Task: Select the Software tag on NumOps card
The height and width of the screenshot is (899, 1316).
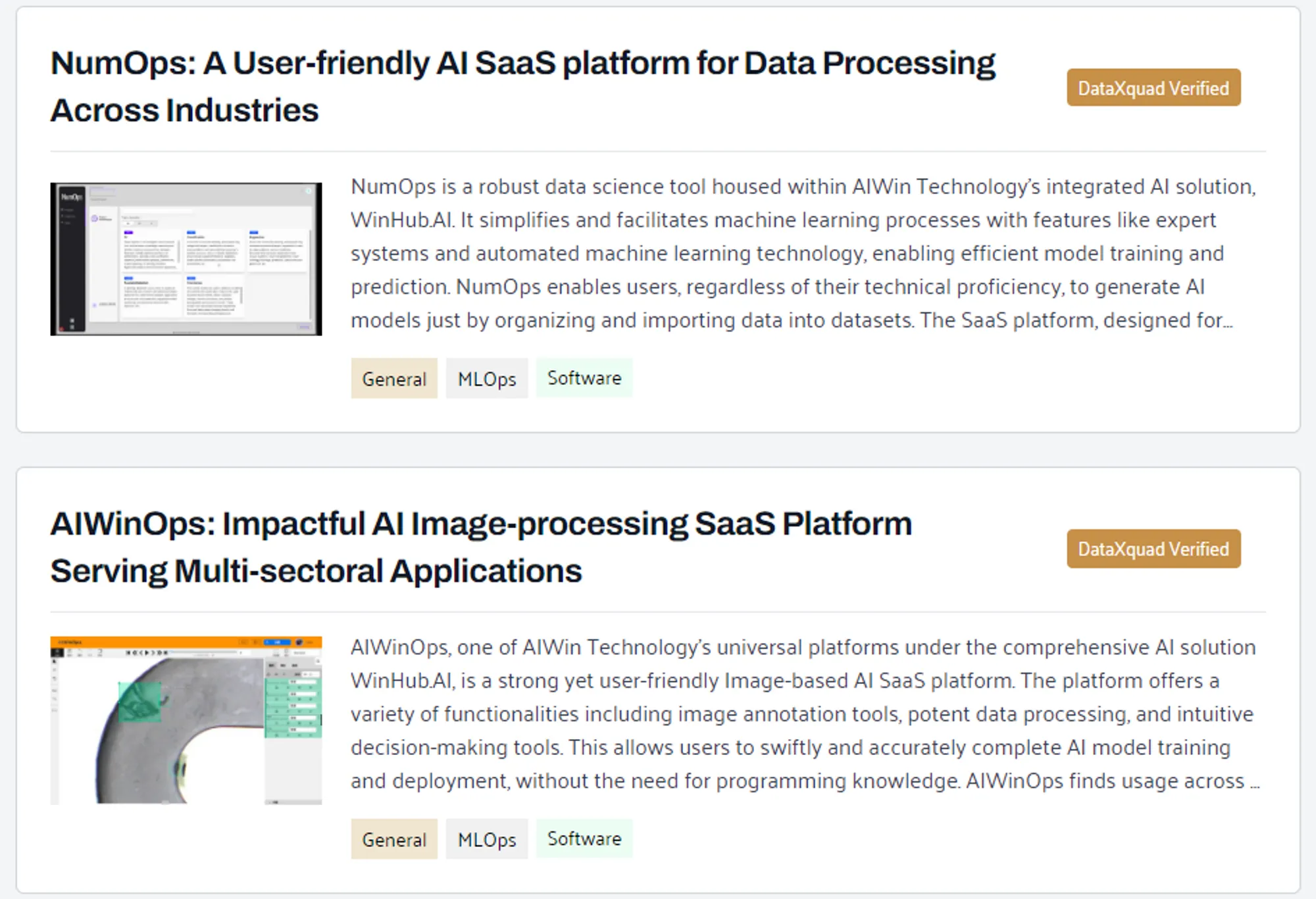Action: 584,377
